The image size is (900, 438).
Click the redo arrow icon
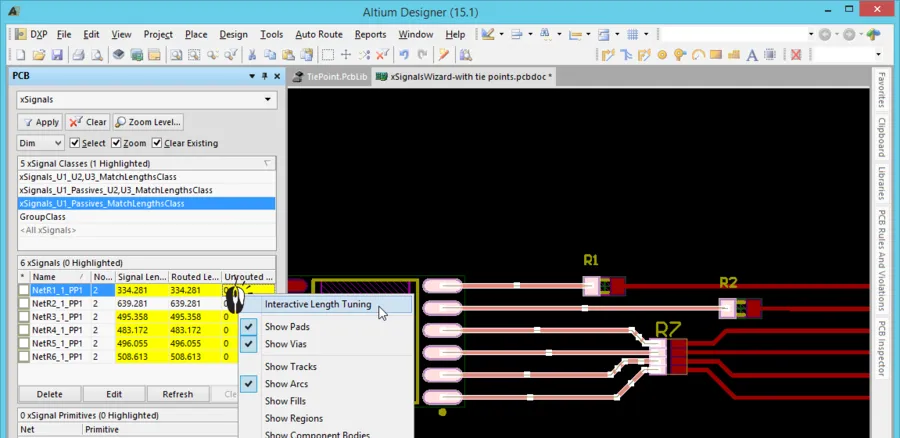pos(422,55)
